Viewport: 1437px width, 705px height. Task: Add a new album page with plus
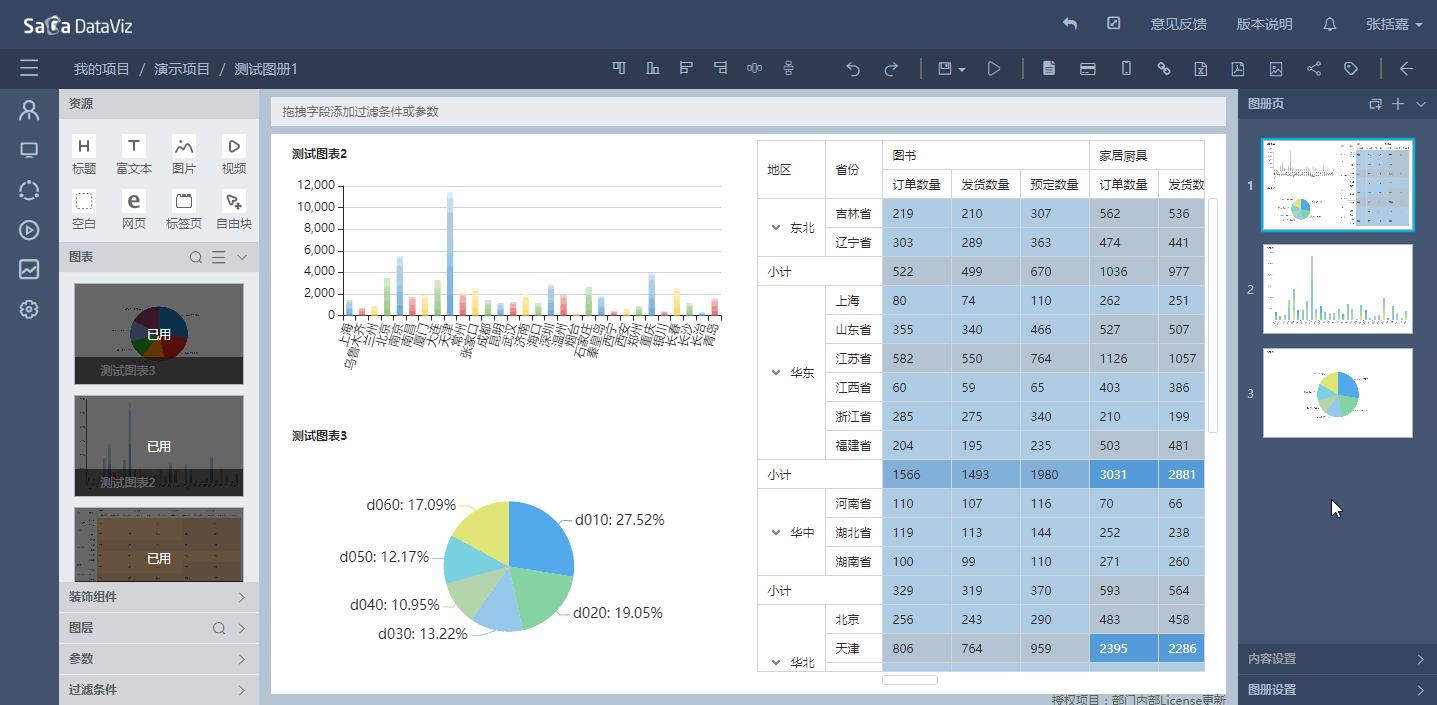(x=1398, y=104)
